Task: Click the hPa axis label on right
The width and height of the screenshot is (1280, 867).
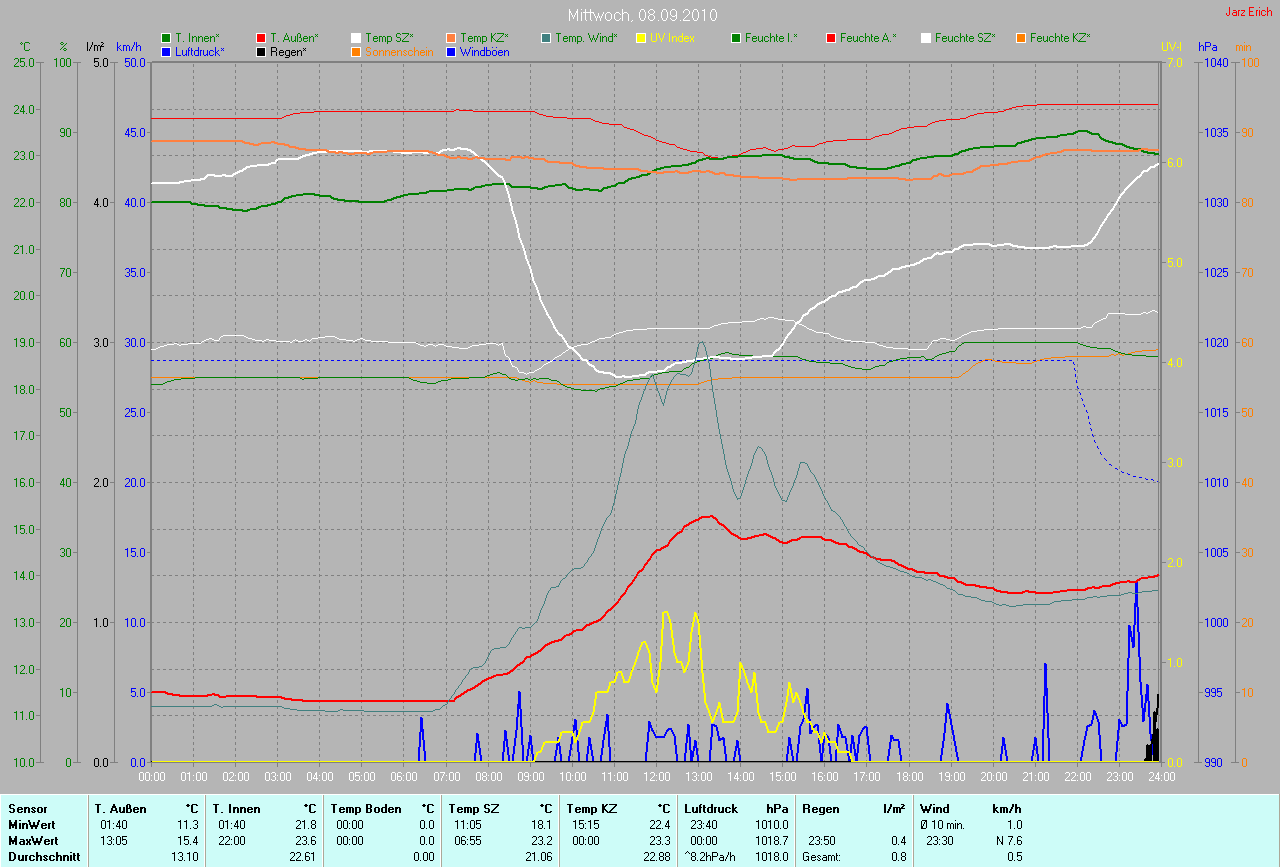Action: pyautogui.click(x=1211, y=47)
